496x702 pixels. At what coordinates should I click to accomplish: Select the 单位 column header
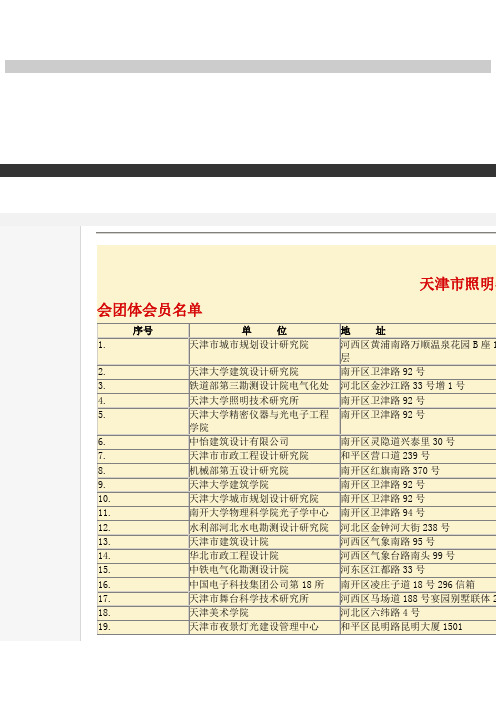(264, 331)
